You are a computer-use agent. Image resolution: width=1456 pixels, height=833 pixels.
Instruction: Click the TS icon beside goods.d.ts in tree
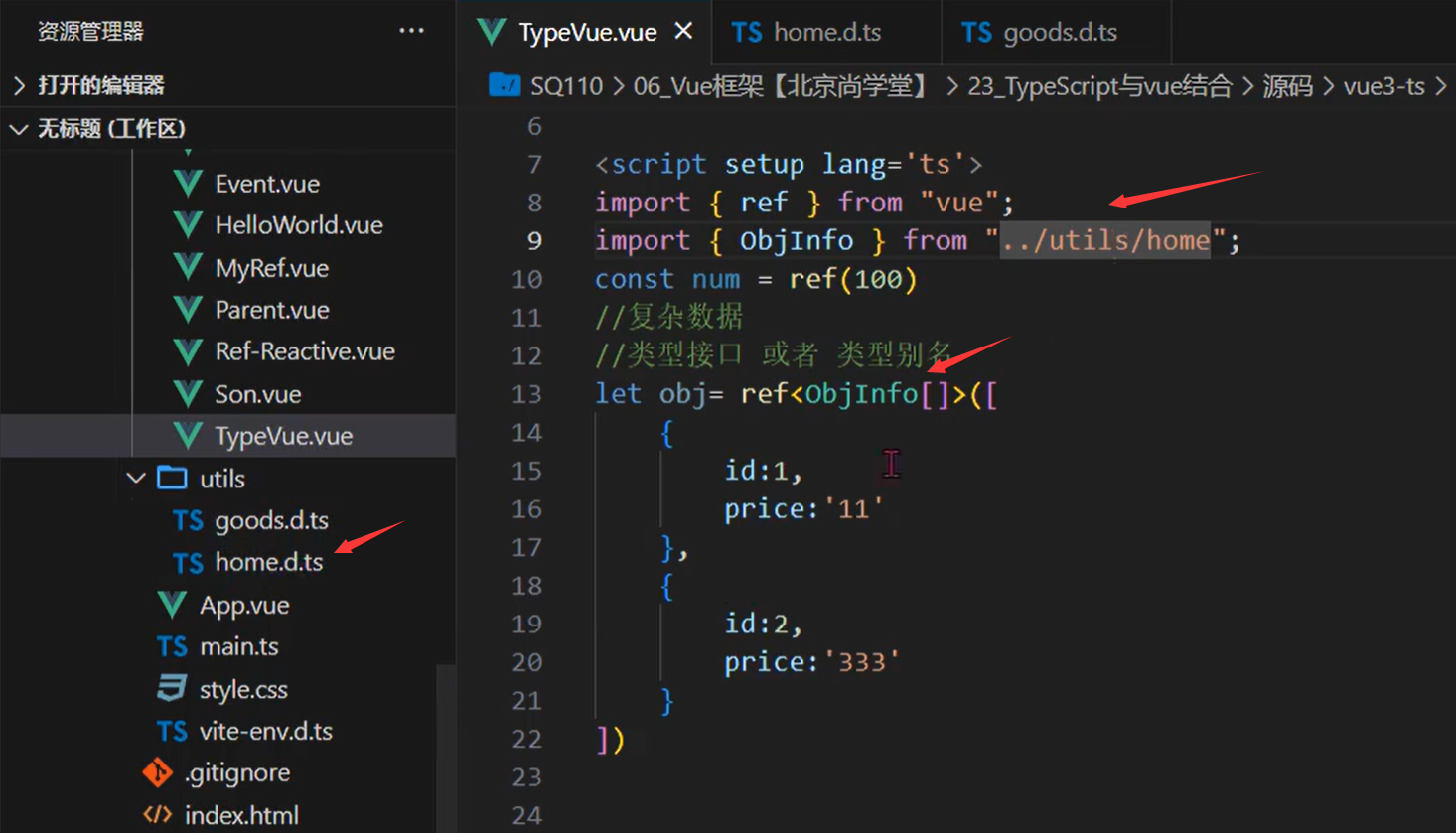[188, 521]
